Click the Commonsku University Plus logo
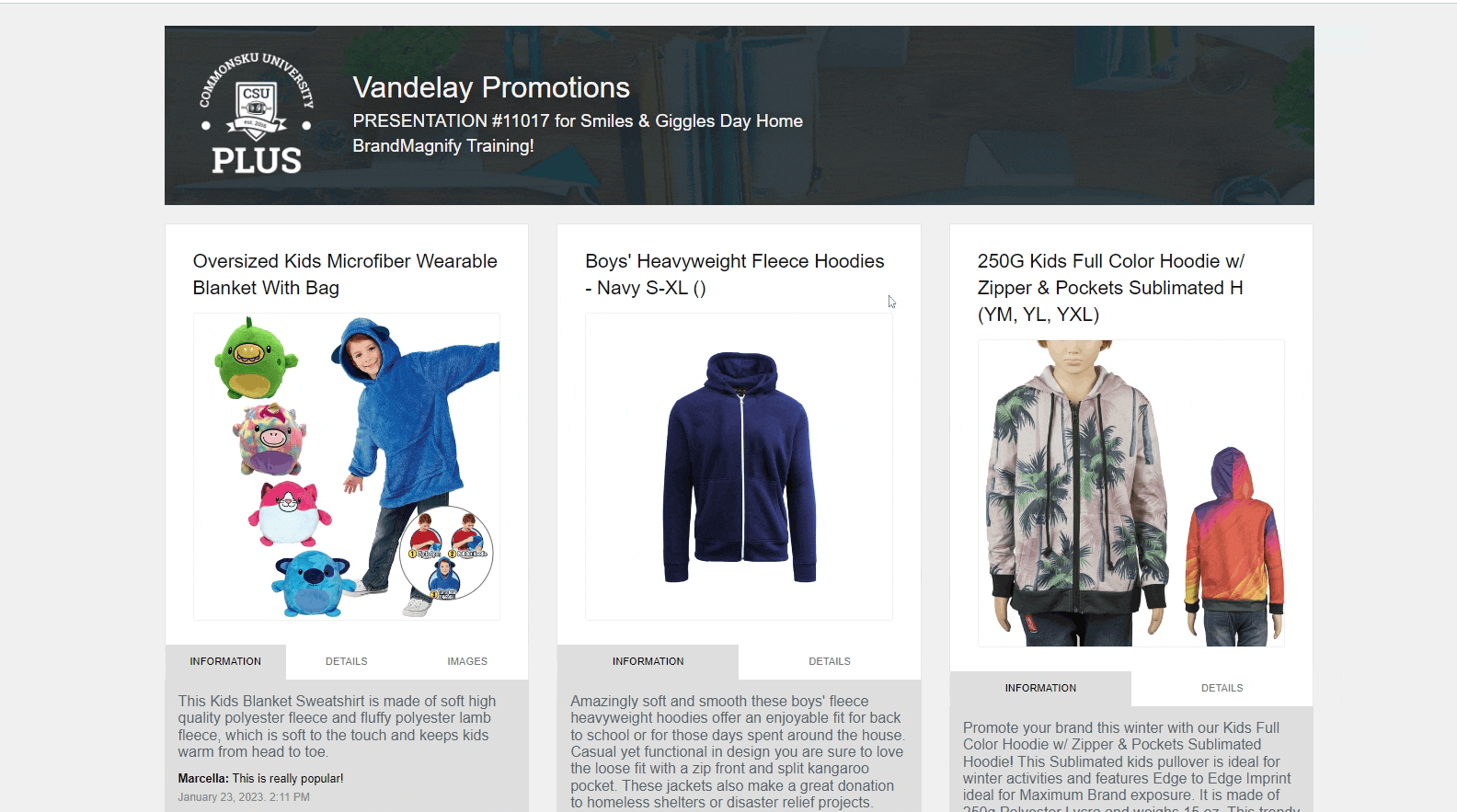The image size is (1457, 812). point(257,115)
